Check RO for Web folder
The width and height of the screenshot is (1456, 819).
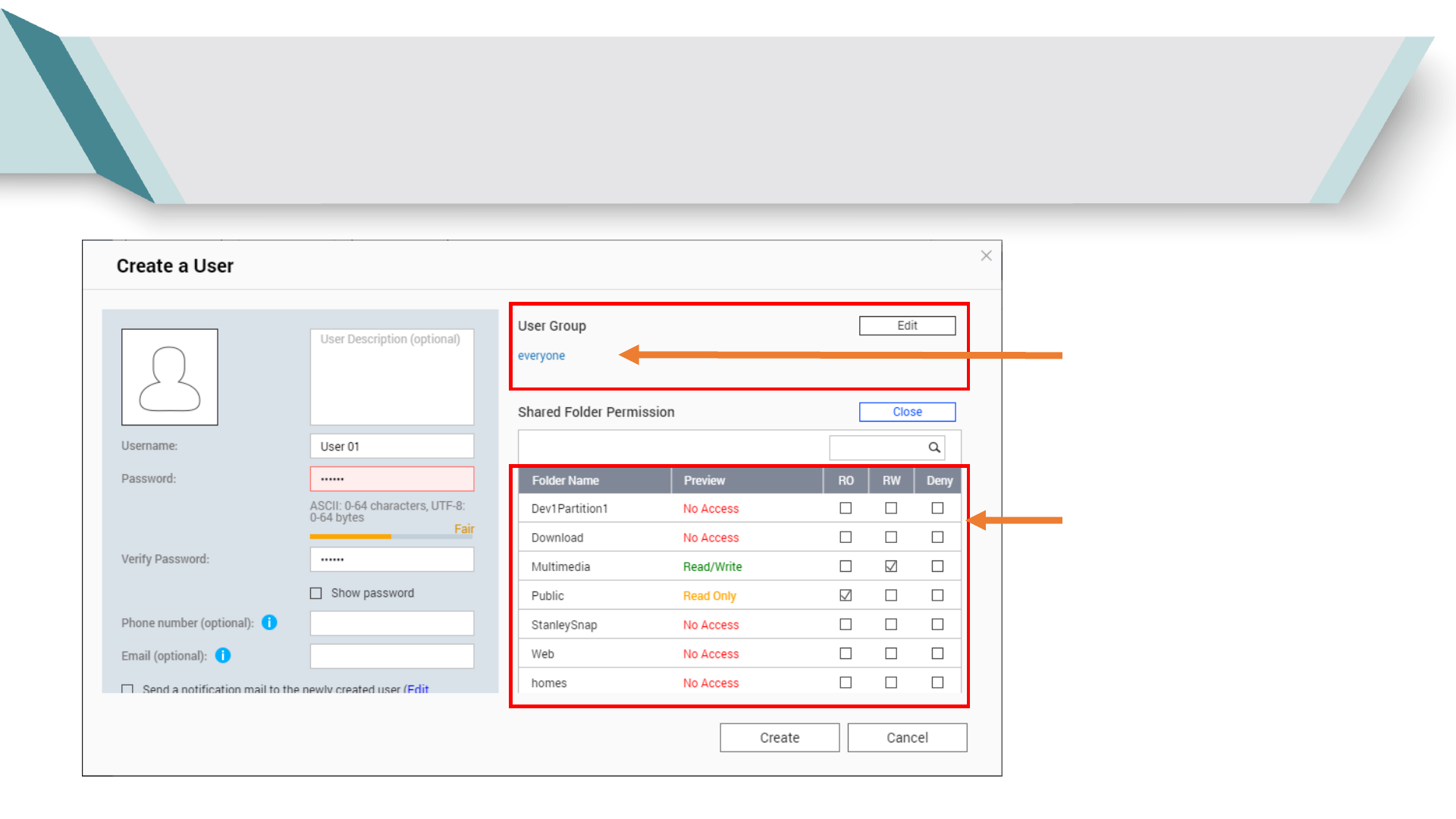[x=846, y=653]
